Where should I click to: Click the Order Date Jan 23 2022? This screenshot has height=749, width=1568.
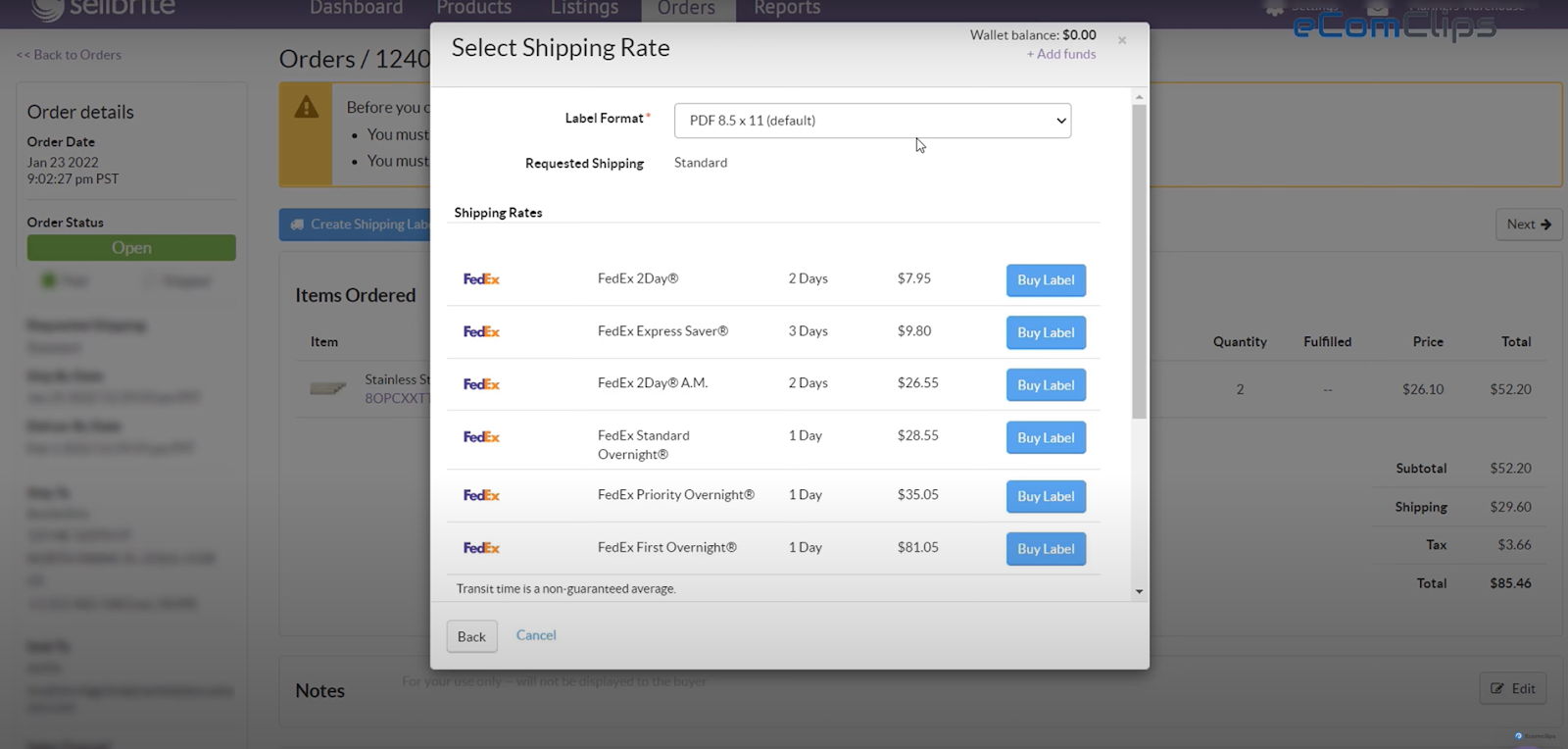(x=63, y=163)
